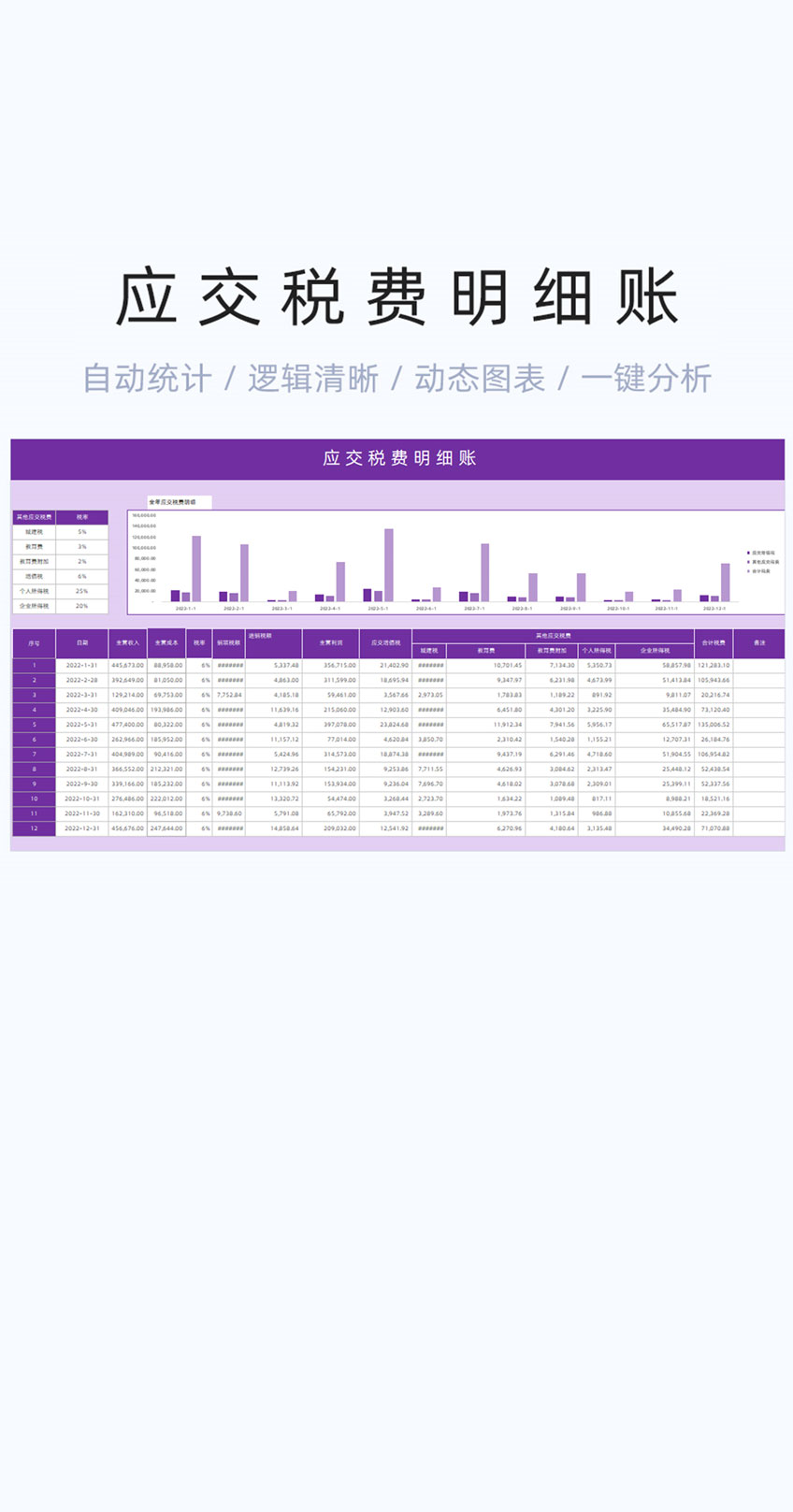Viewport: 793px width, 1512px height.
Task: Click personal income tax cell 817.11
Action: [597, 799]
